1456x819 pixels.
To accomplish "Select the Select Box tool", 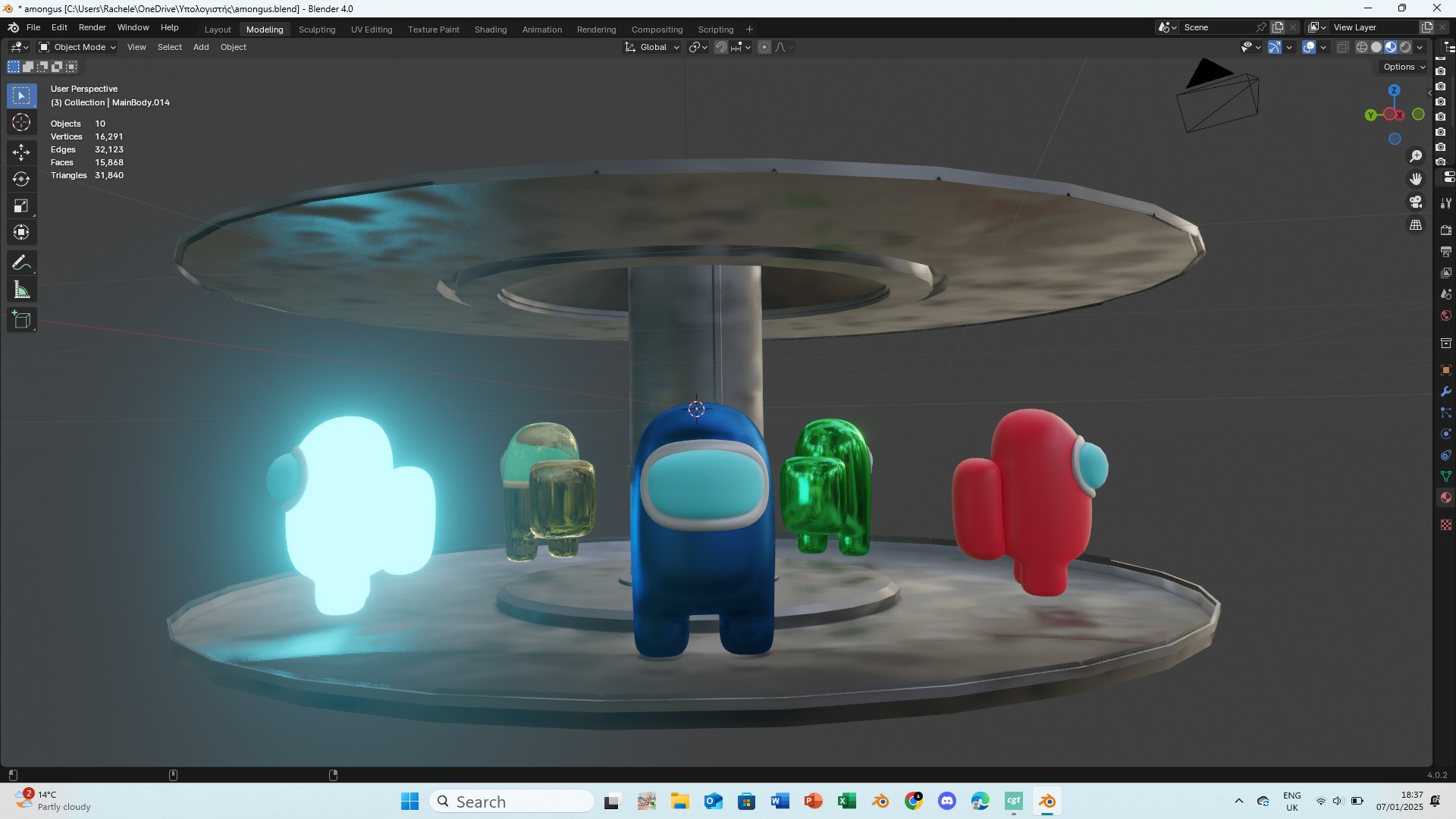I will click(x=21, y=96).
